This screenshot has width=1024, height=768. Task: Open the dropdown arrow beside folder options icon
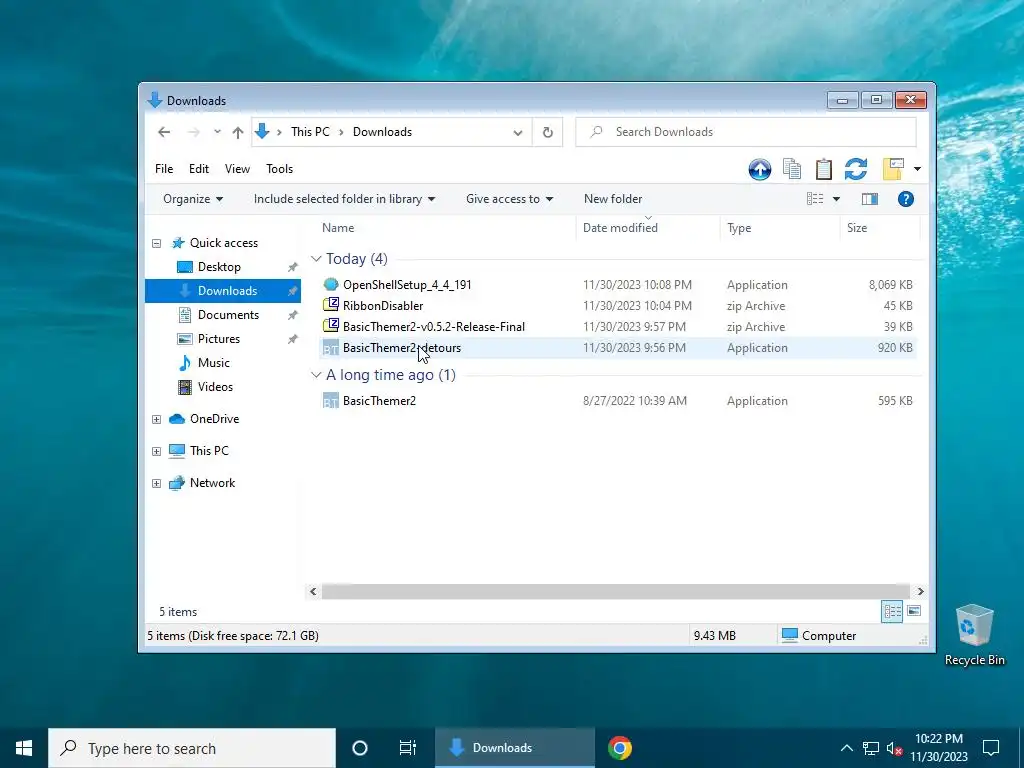pos(917,169)
